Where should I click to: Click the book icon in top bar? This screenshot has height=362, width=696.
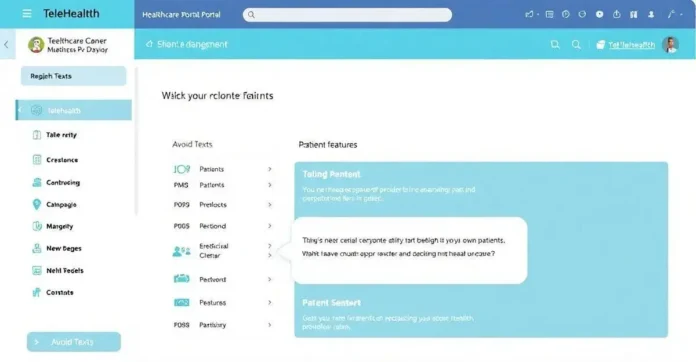[x=633, y=15]
